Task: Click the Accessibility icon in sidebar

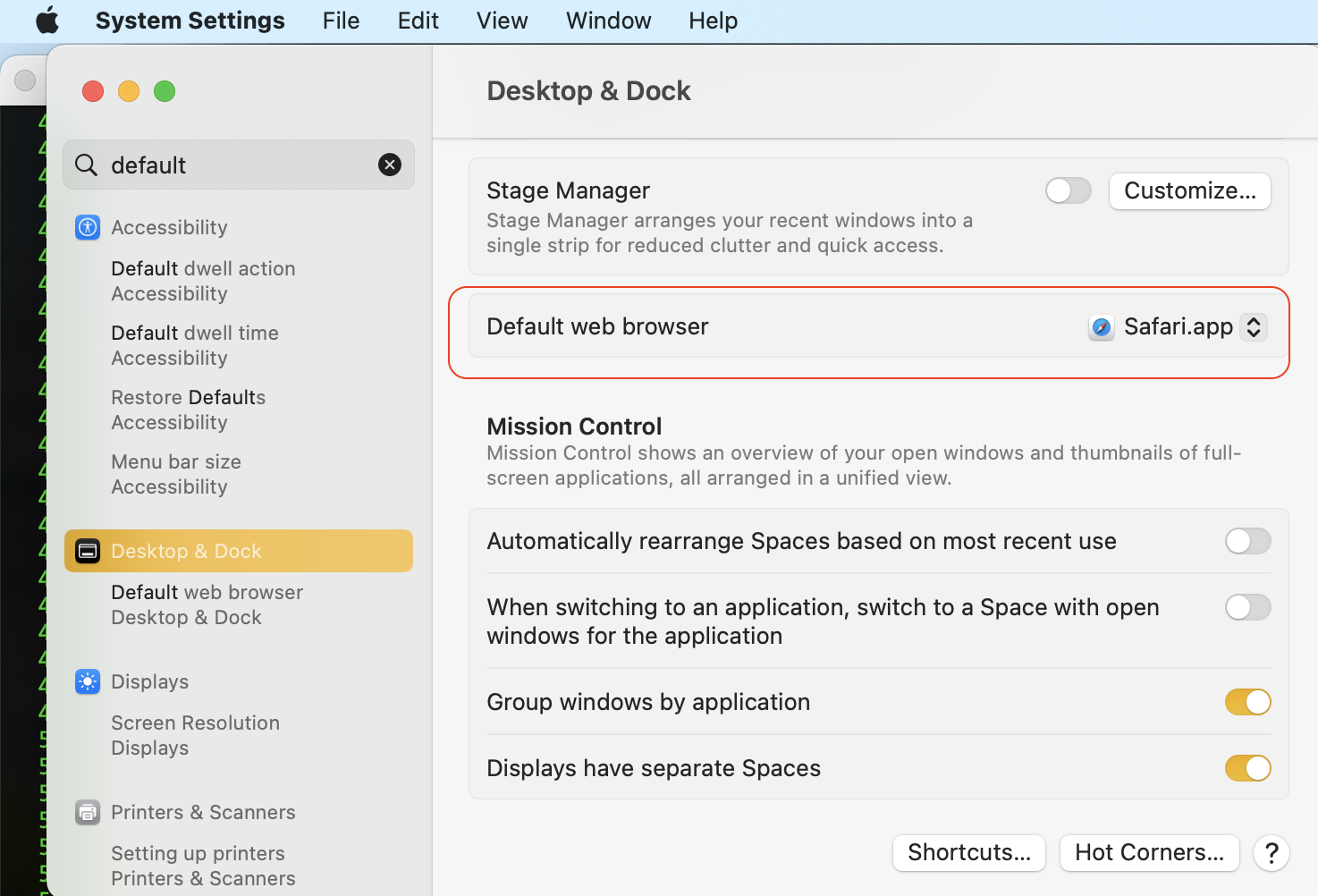Action: click(x=88, y=227)
